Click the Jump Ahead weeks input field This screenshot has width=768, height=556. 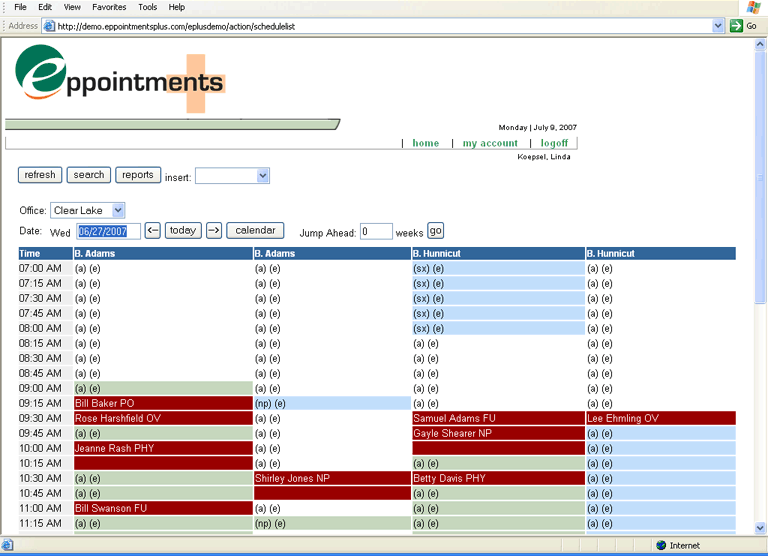(376, 232)
